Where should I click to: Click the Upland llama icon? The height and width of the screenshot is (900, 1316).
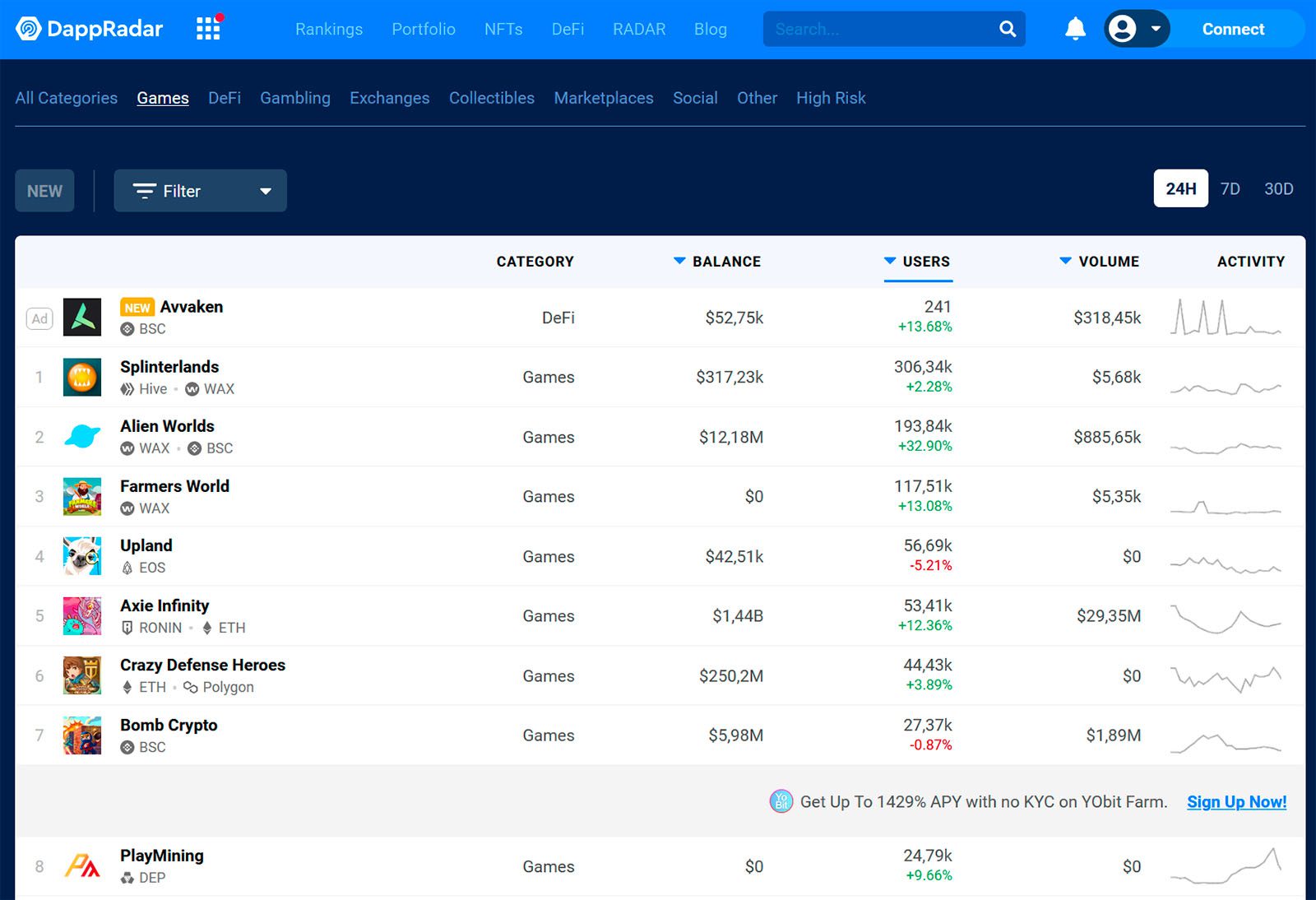click(82, 556)
